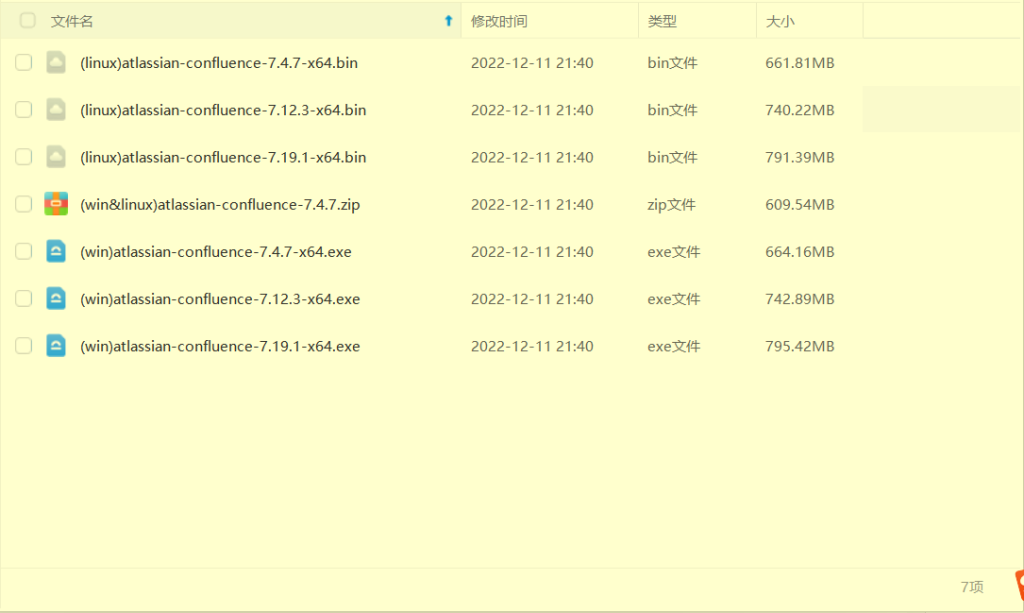The image size is (1024, 613).
Task: Click the modified date of 7.12.3-x64.exe row
Action: pos(532,299)
